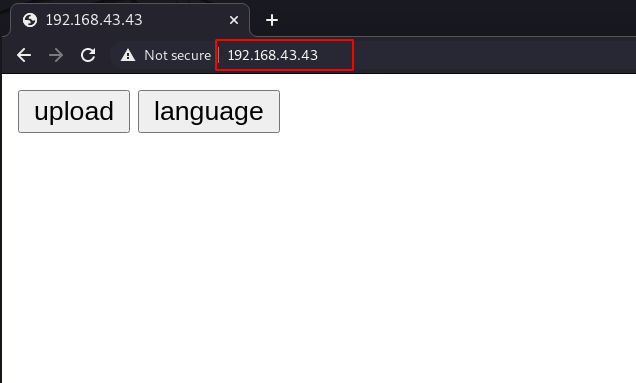This screenshot has width=636, height=383.
Task: Close the 192.168.43.43 tab
Action: [234, 20]
